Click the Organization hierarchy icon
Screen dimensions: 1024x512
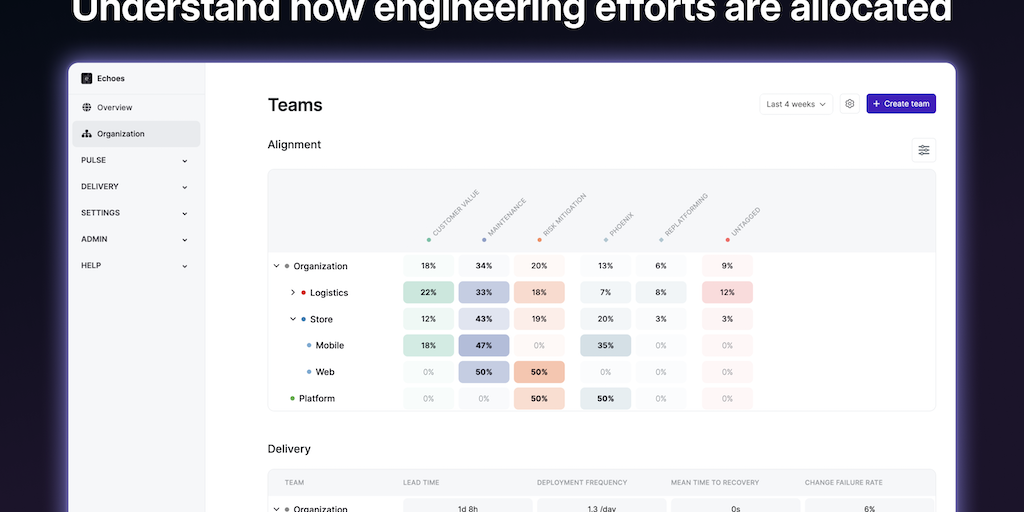pyautogui.click(x=87, y=134)
